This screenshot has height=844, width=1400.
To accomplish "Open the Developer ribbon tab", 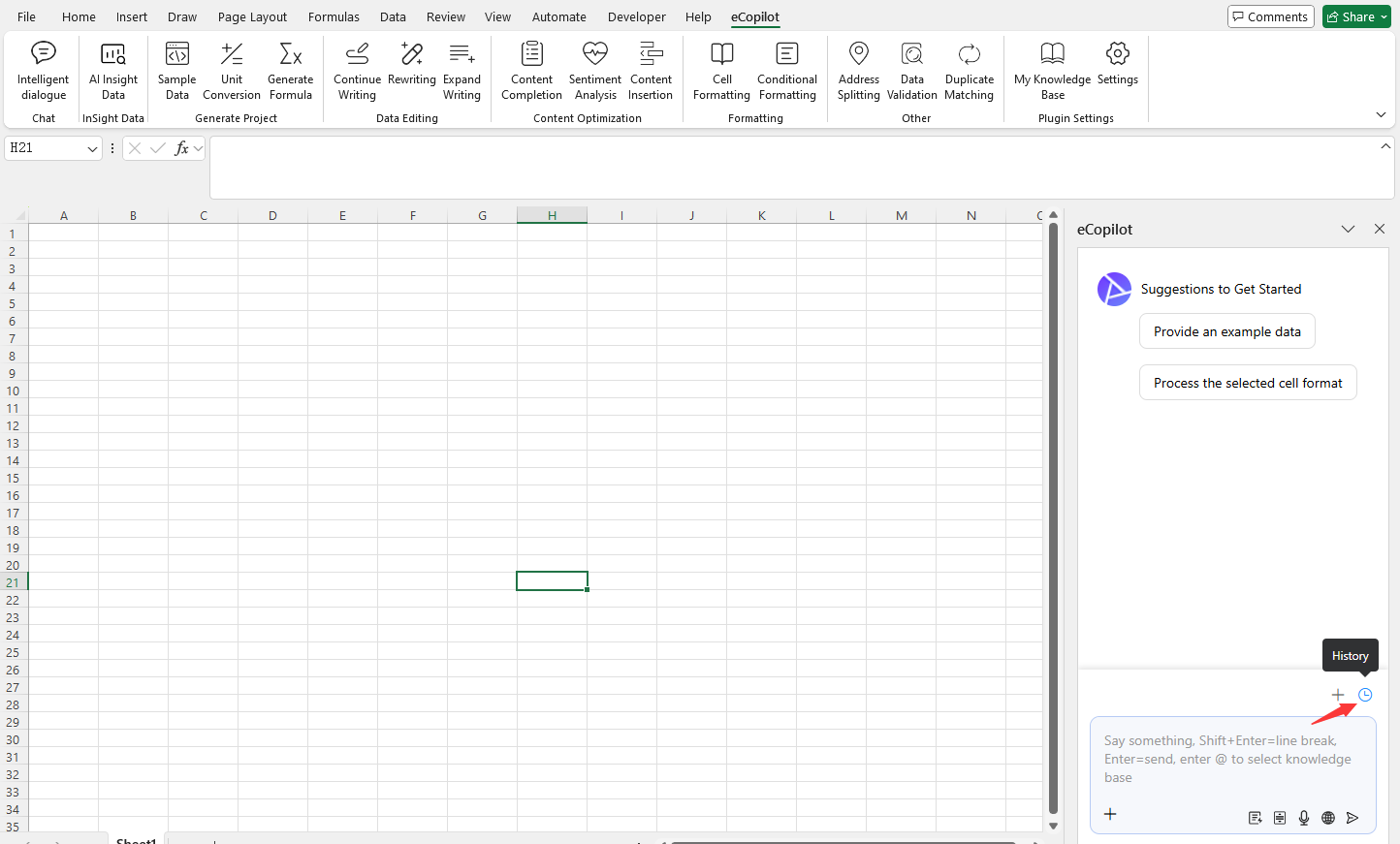I will coord(636,16).
